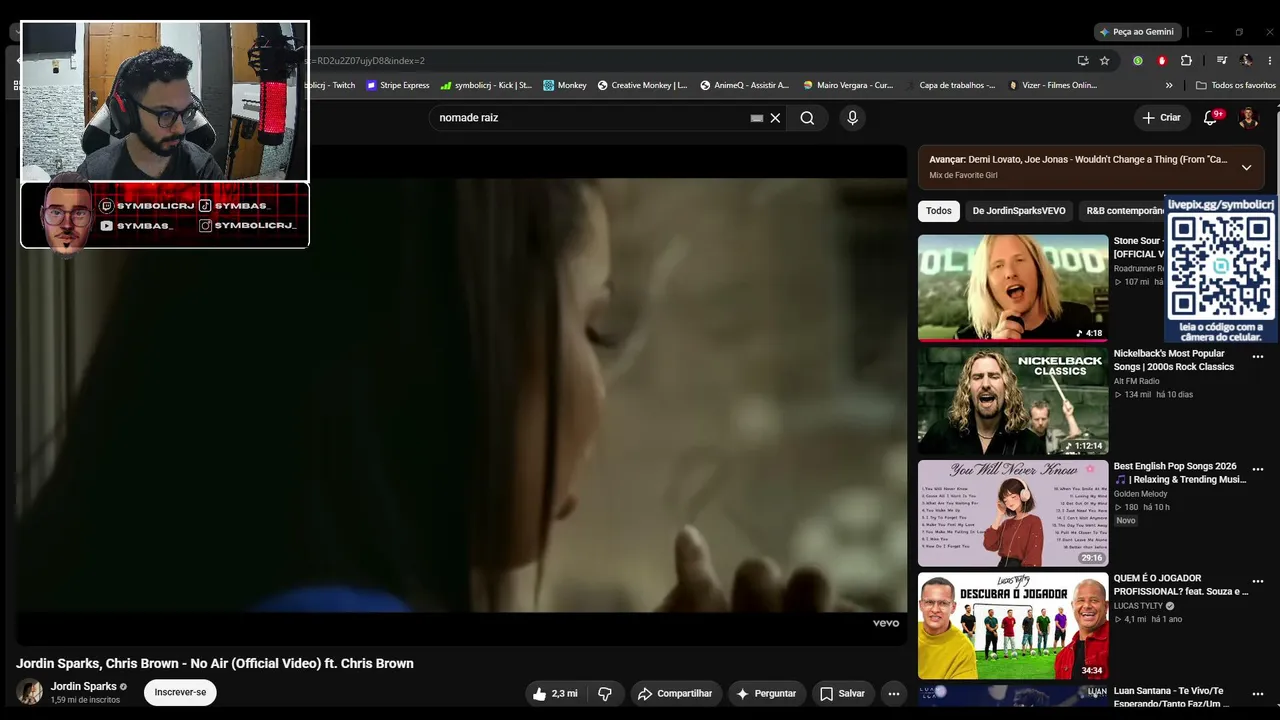This screenshot has height=720, width=1280.
Task: Click the install app icon in address bar
Action: click(x=1083, y=60)
